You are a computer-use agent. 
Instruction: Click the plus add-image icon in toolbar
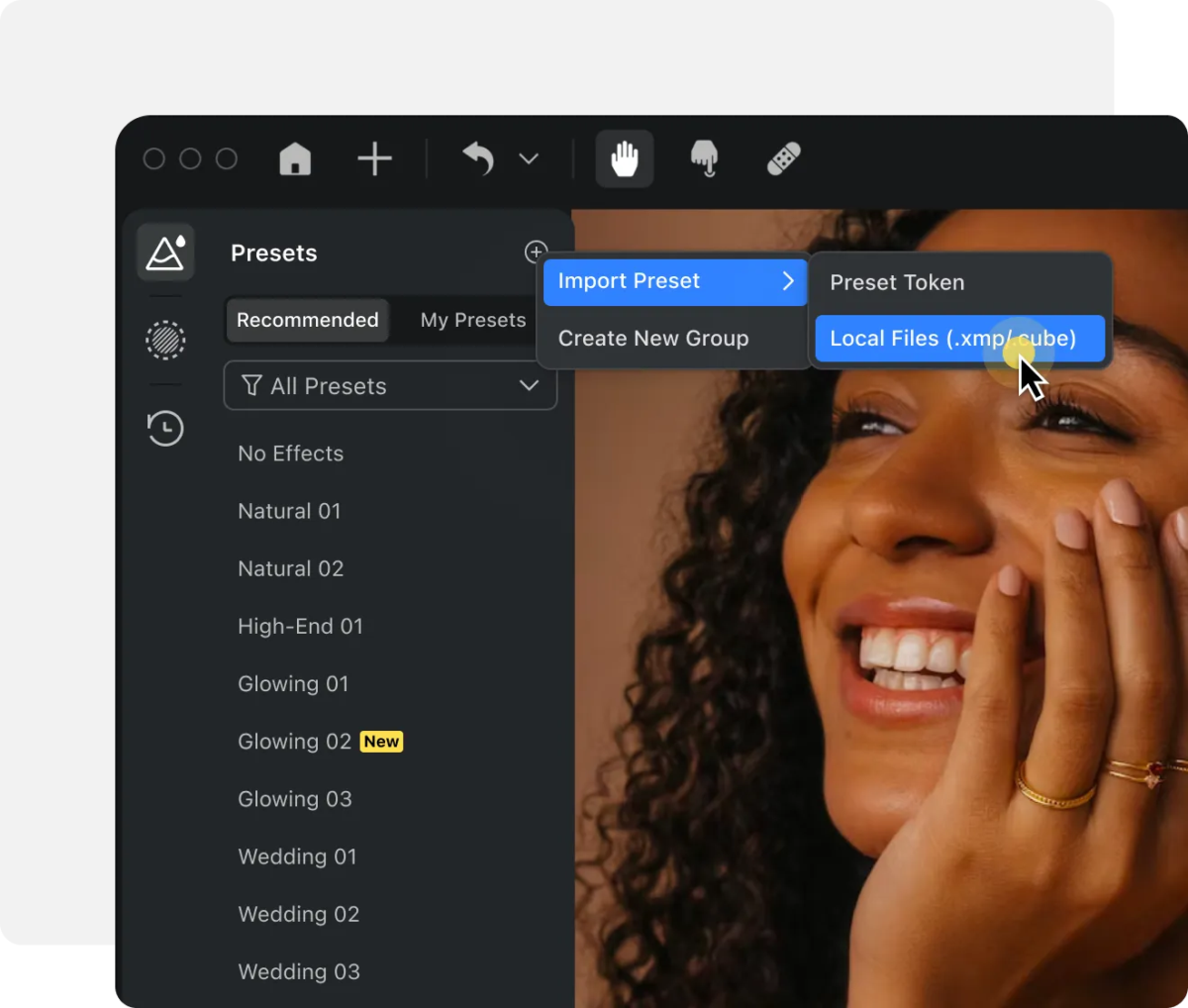click(x=374, y=158)
